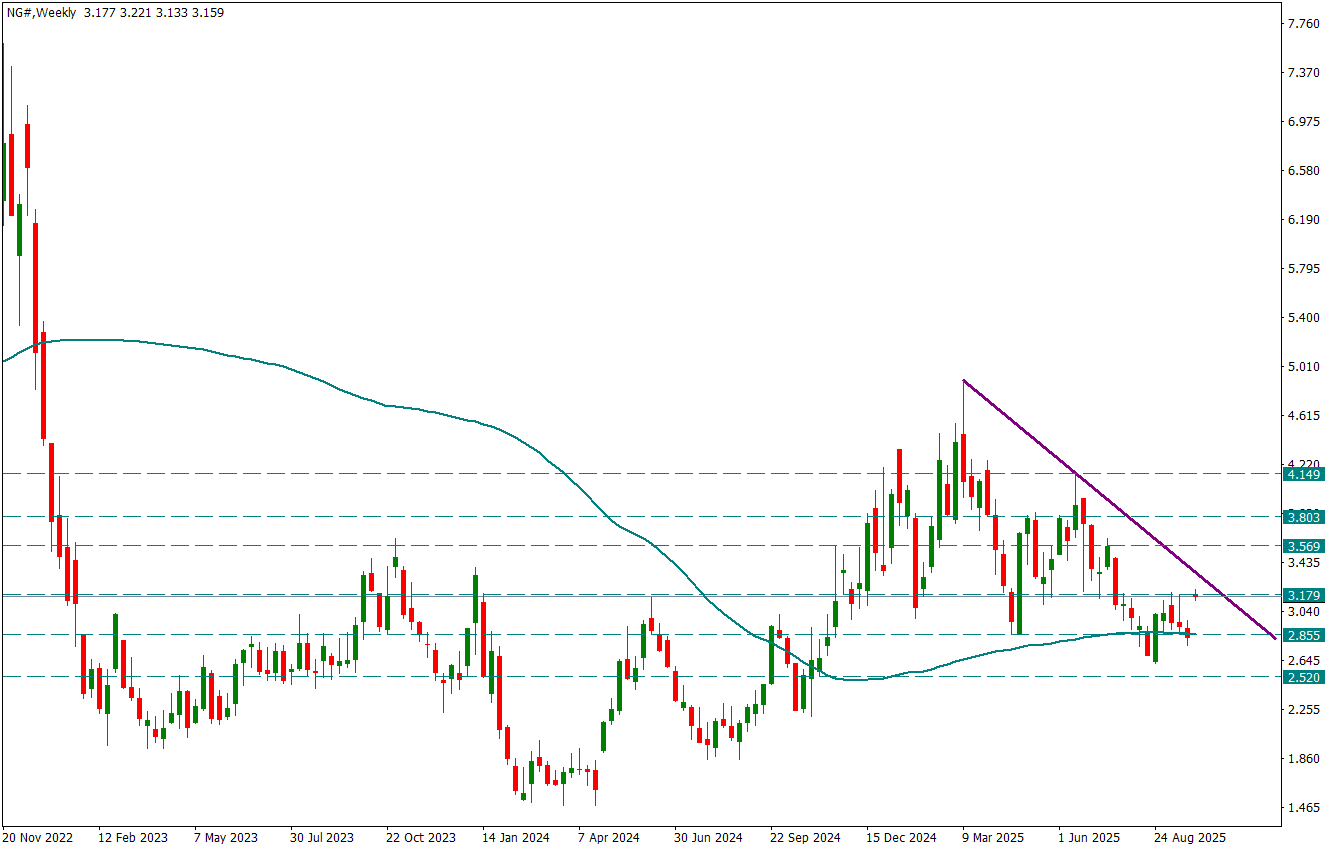
Task: Click the 3.040 price axis label
Action: click(1306, 611)
